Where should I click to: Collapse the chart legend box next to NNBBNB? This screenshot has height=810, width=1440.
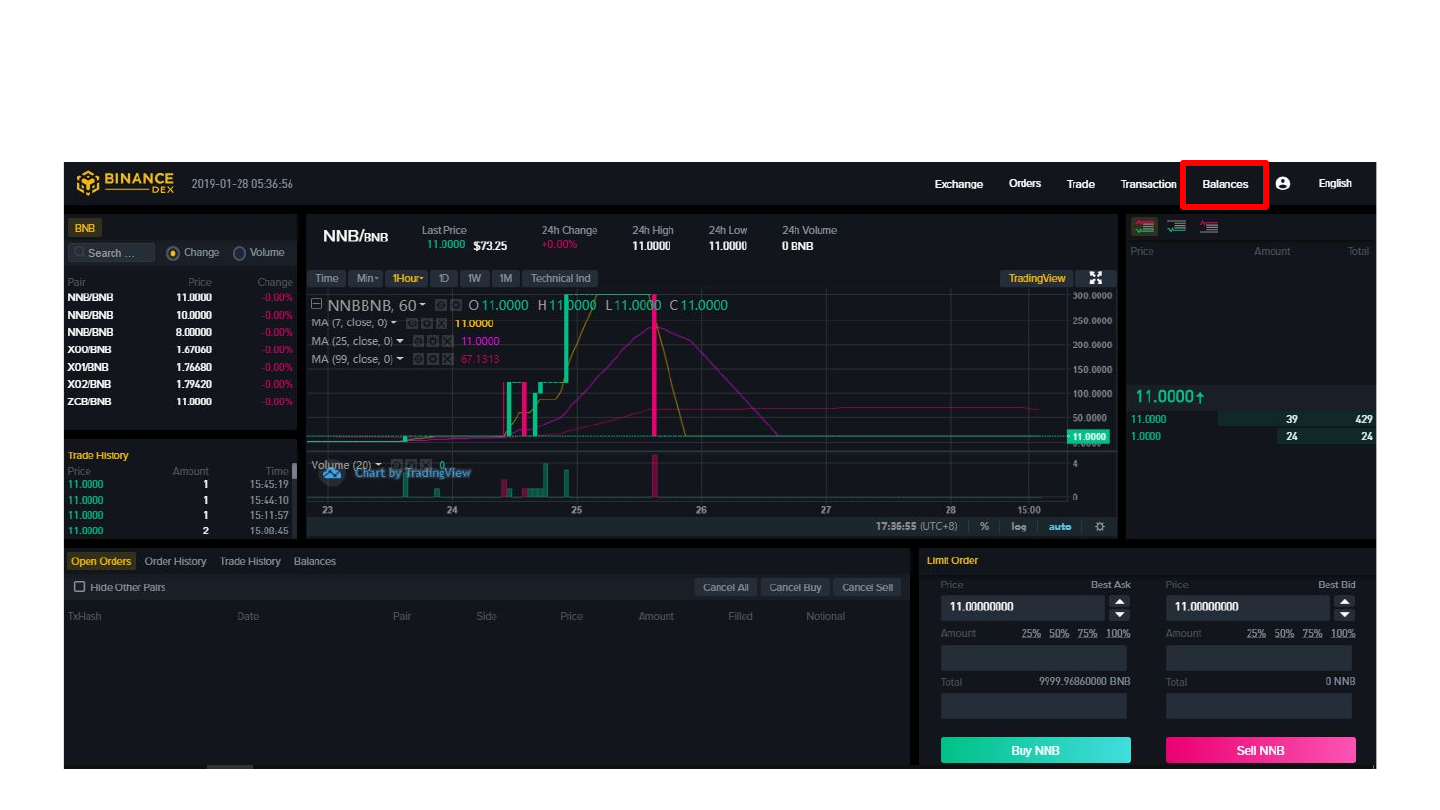coord(316,304)
